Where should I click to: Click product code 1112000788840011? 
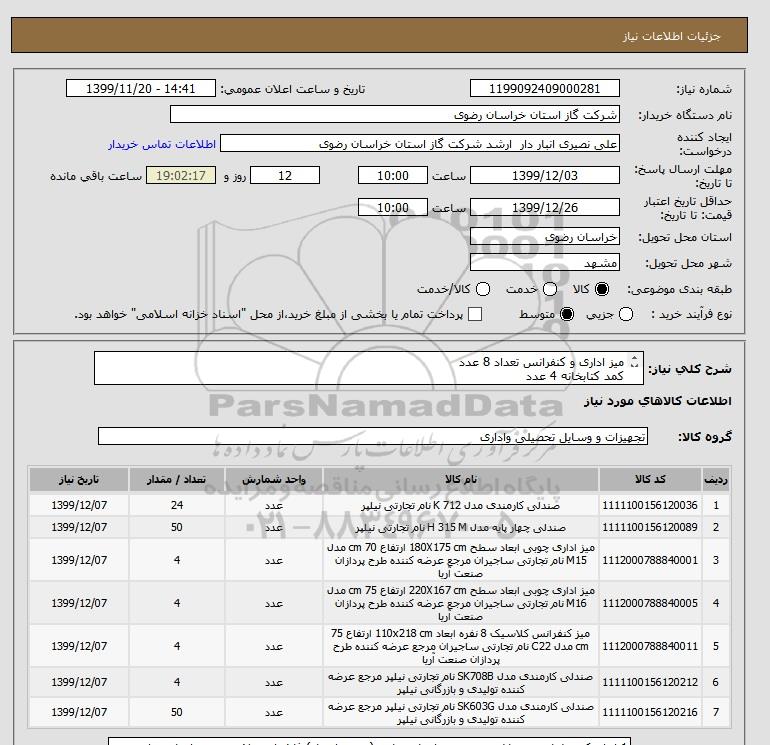coord(650,646)
